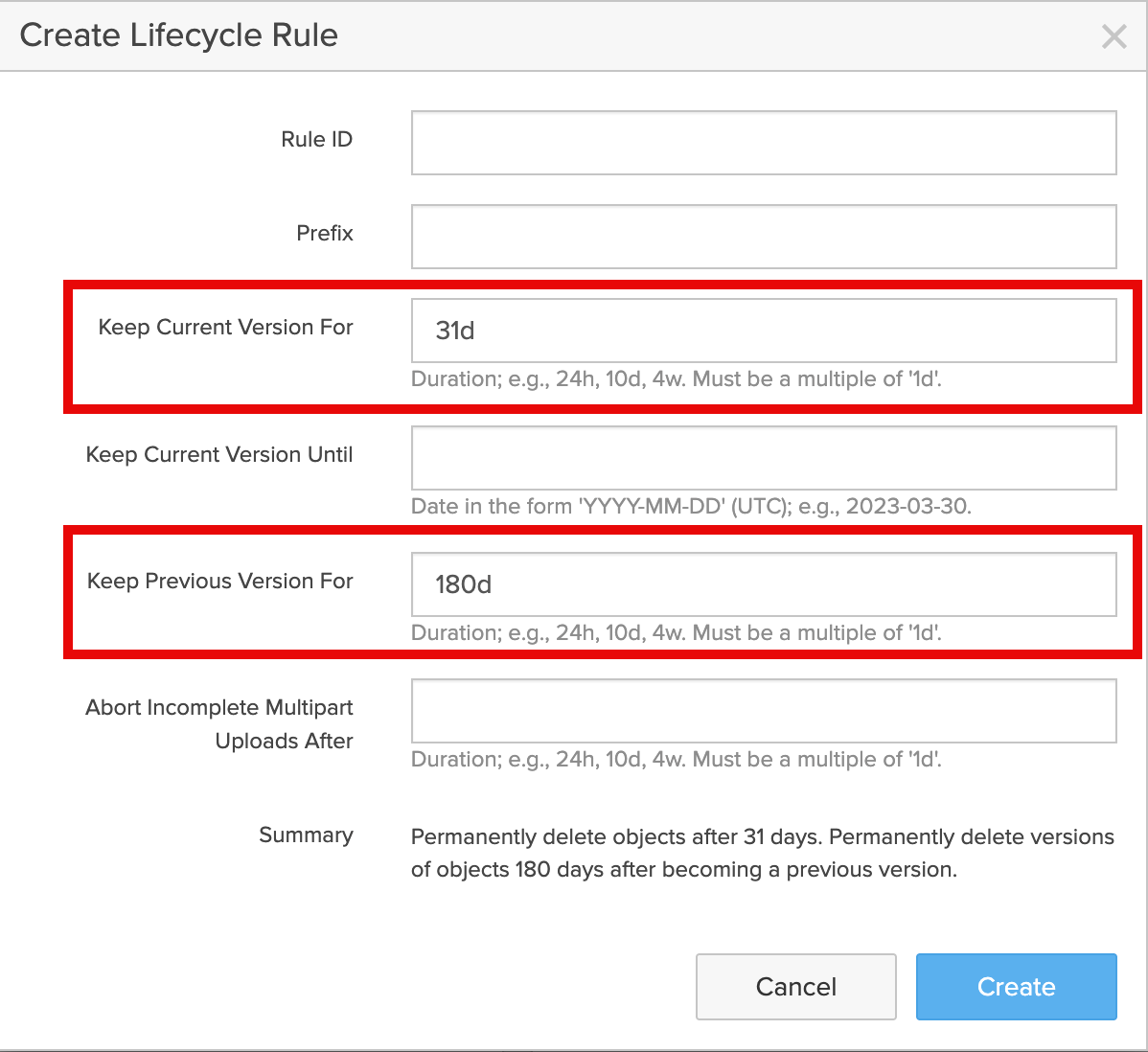Viewport: 1148px width, 1052px height.
Task: Click the Abort Incomplete Multipart label
Action: click(219, 708)
